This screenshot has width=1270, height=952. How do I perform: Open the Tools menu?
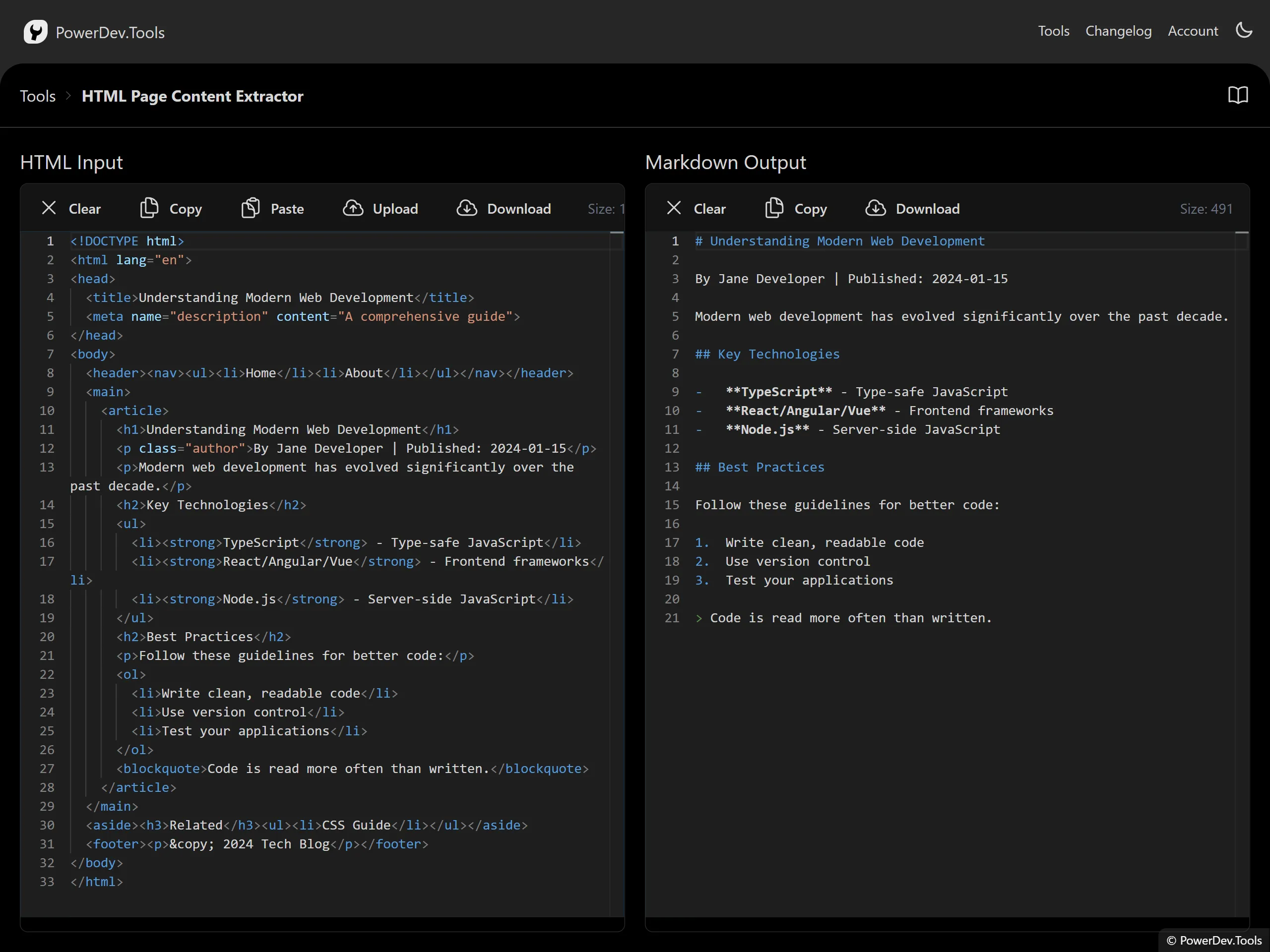pyautogui.click(x=1053, y=31)
